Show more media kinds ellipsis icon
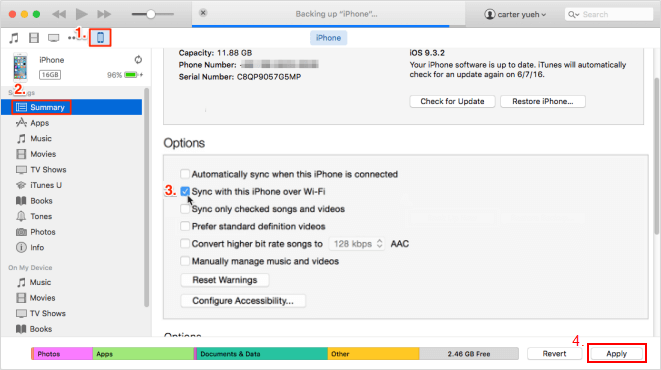The width and height of the screenshot is (661, 370). point(71,38)
